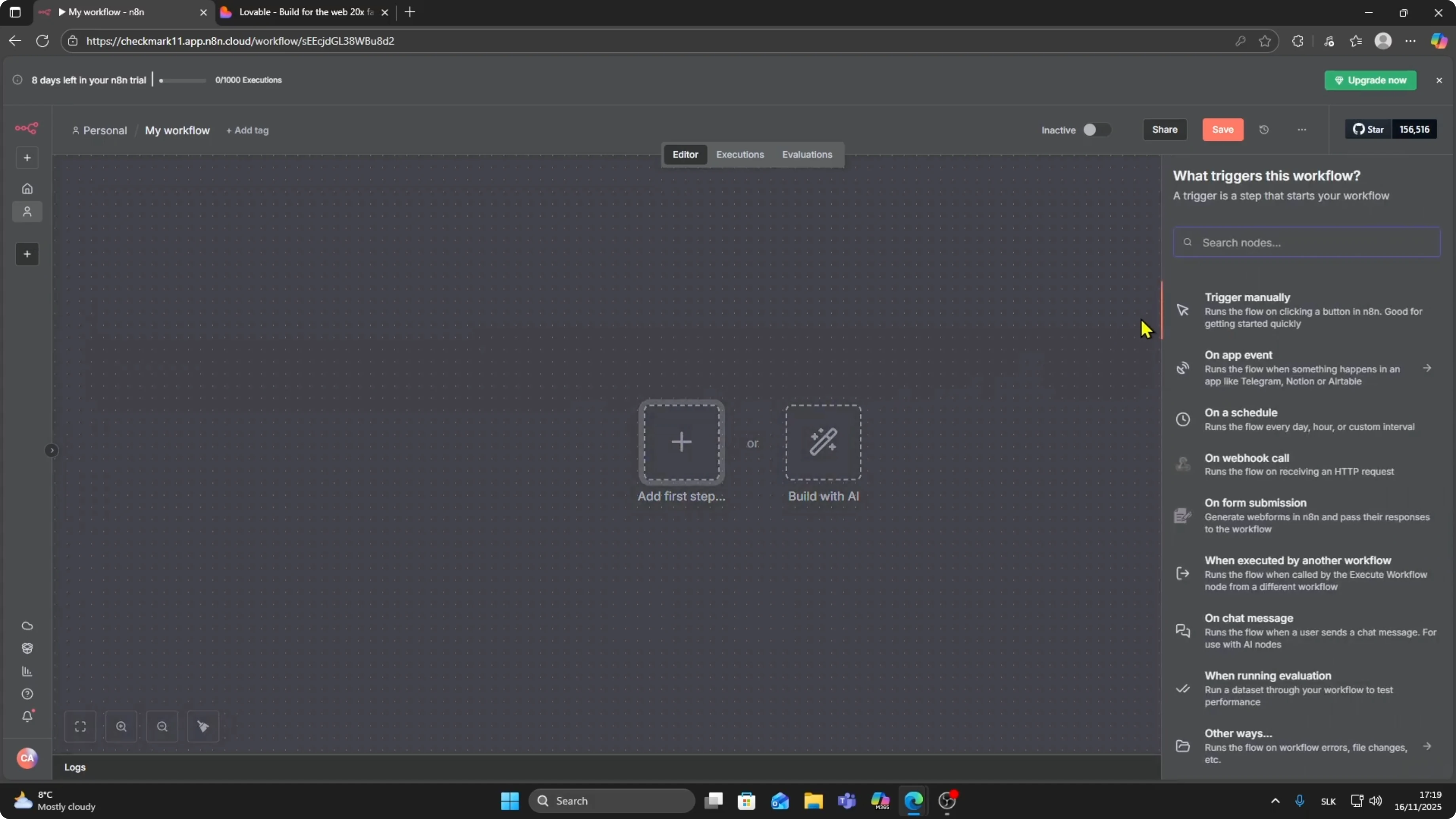Switch to the Executions tab
The width and height of the screenshot is (1456, 819).
[740, 154]
